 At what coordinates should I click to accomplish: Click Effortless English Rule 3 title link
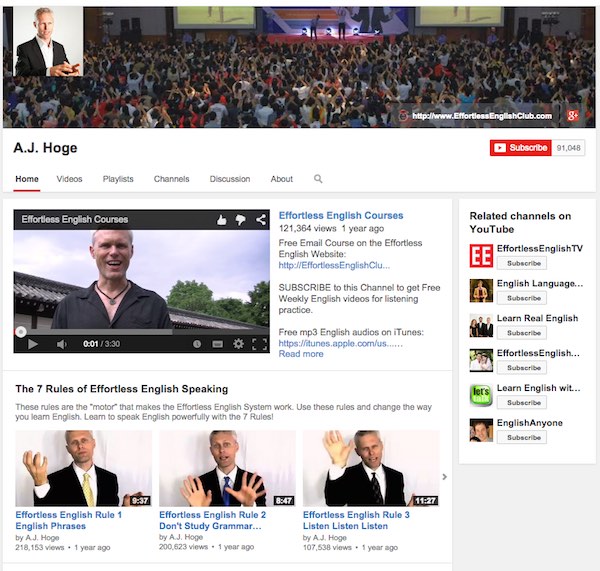[356, 520]
